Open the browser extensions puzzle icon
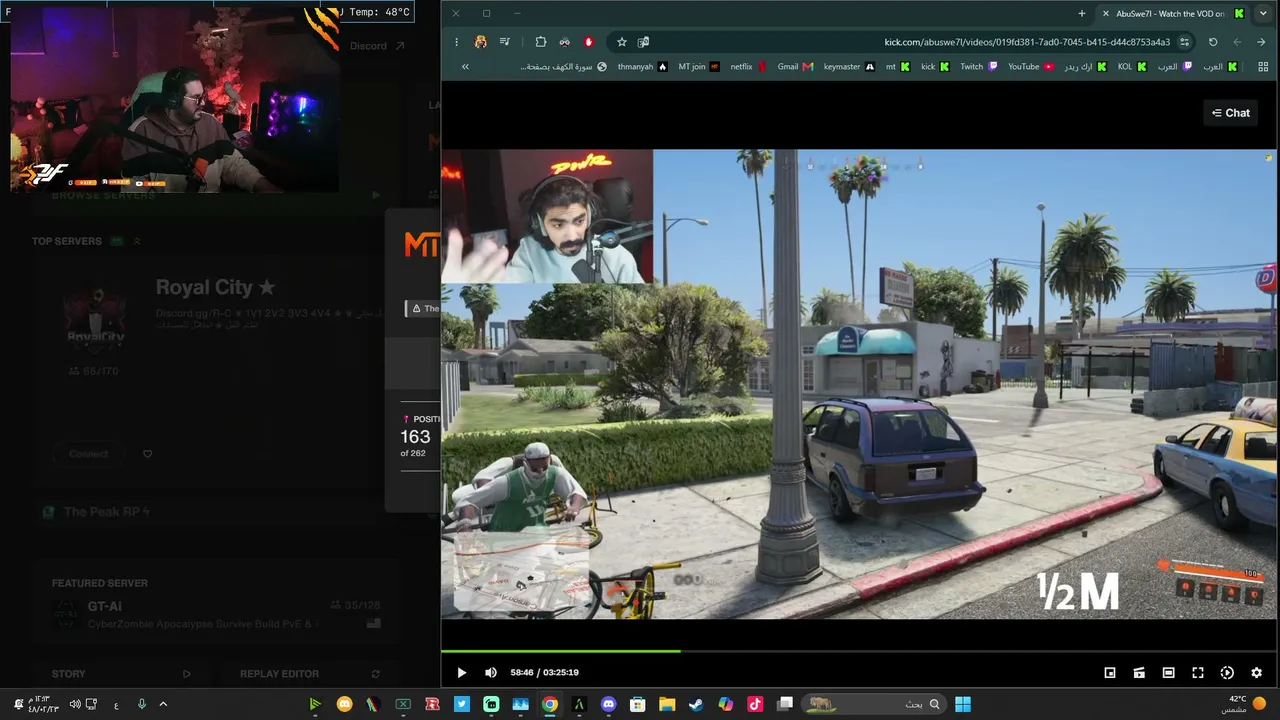Screen dimensions: 1280x720 pyautogui.click(x=541, y=42)
